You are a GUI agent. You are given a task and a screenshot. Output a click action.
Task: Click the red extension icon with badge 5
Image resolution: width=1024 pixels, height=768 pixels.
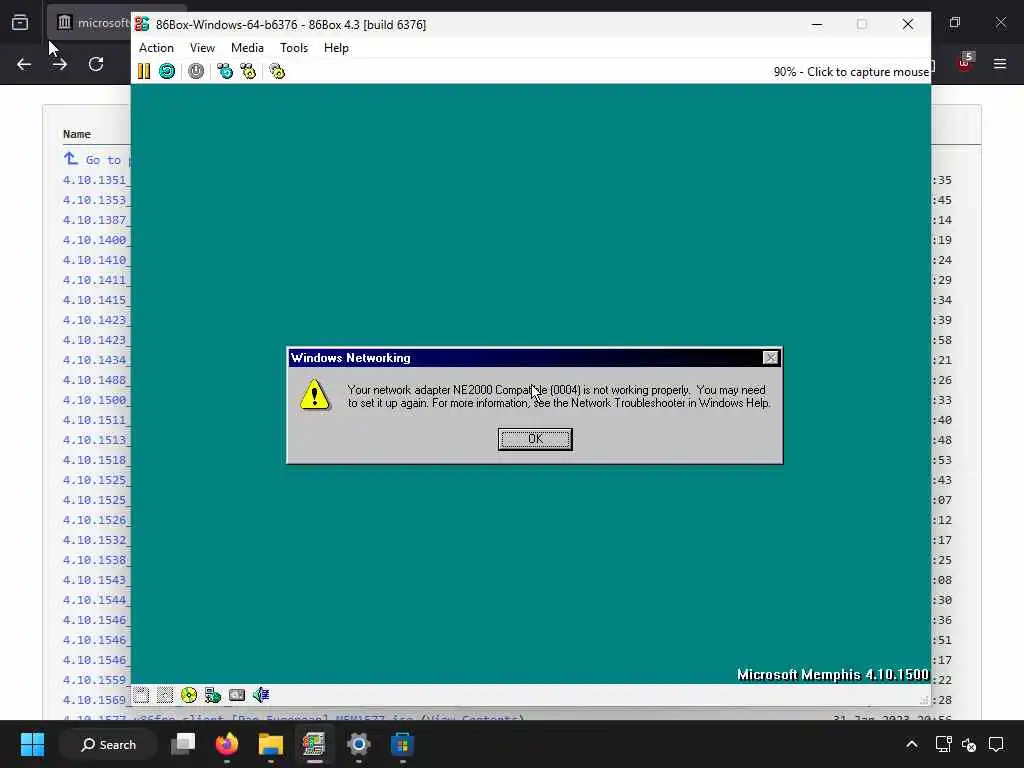point(965,62)
